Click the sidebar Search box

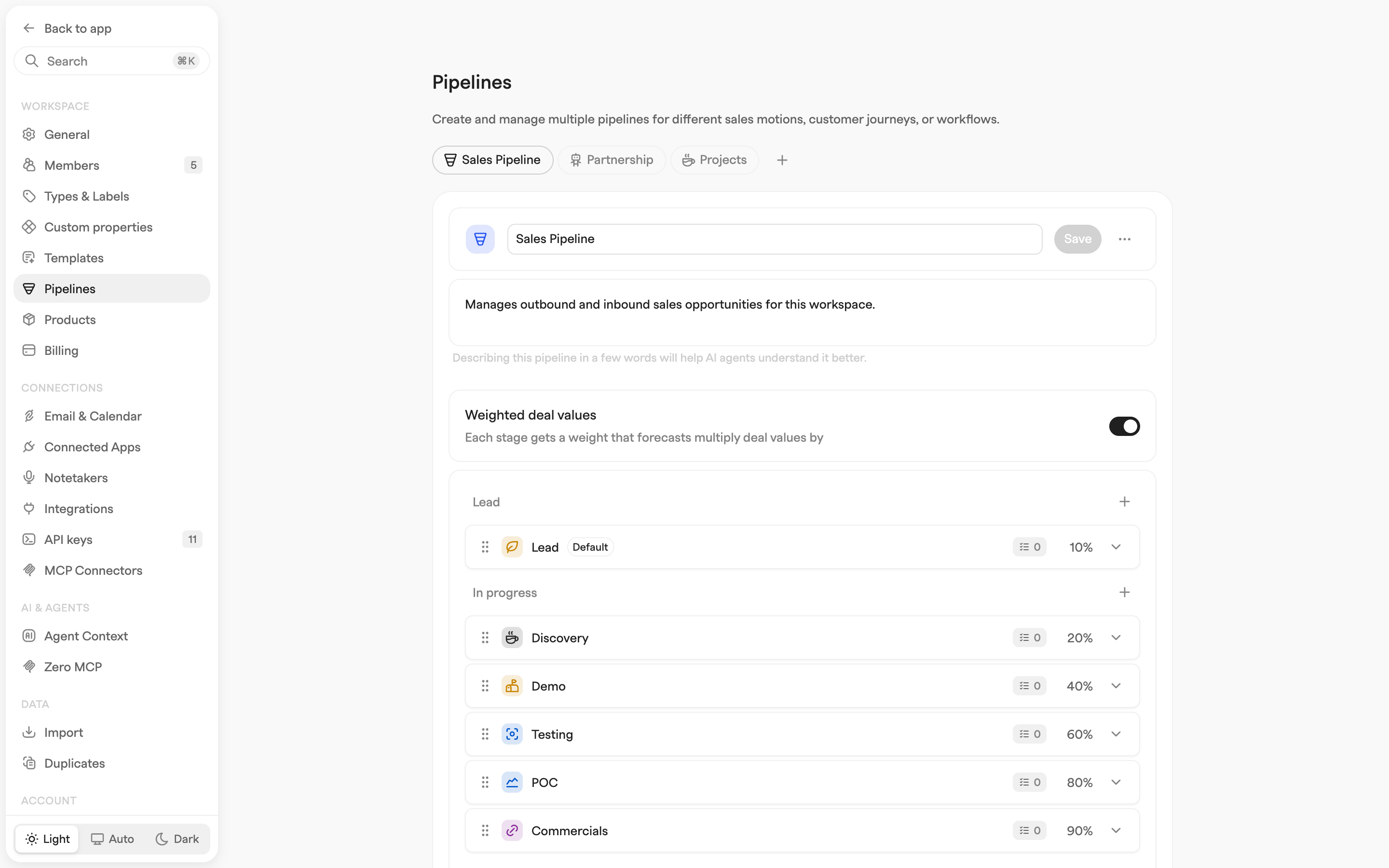coord(112,61)
